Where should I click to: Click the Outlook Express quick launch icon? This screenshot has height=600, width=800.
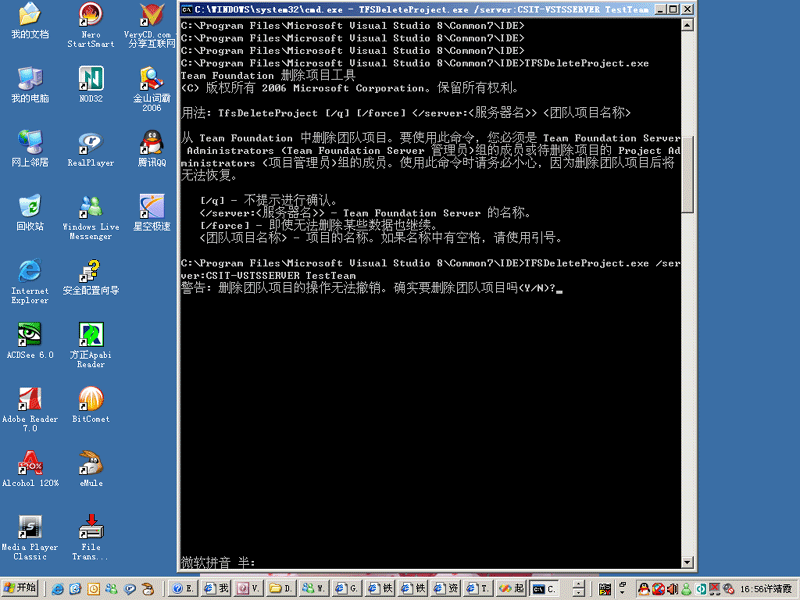point(76,589)
